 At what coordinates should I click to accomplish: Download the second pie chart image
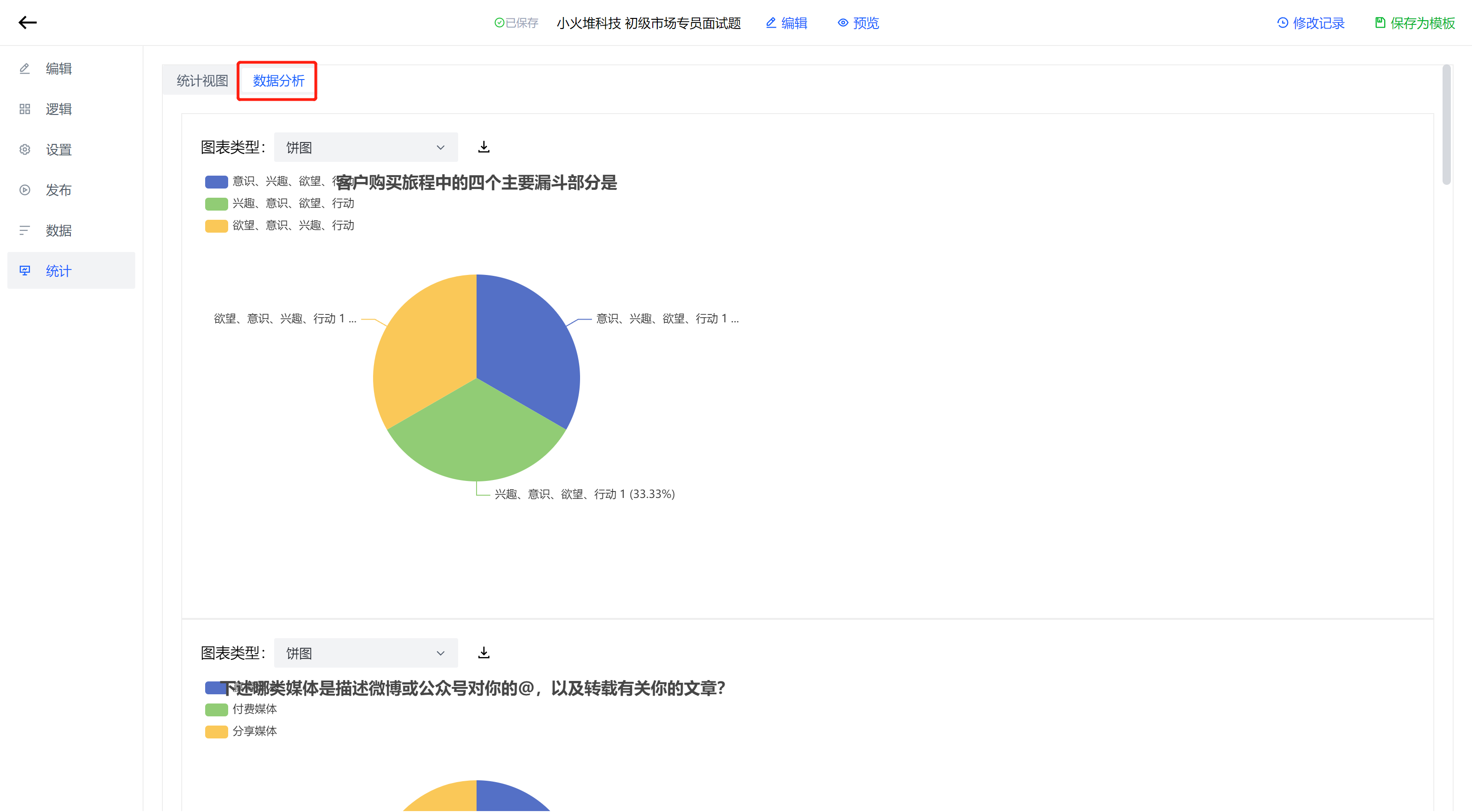pyautogui.click(x=483, y=653)
